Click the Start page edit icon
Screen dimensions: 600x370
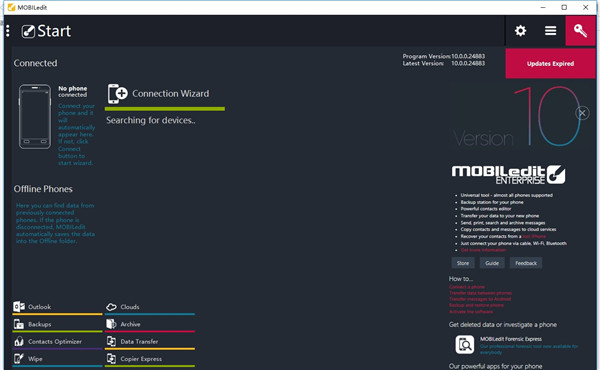point(28,31)
